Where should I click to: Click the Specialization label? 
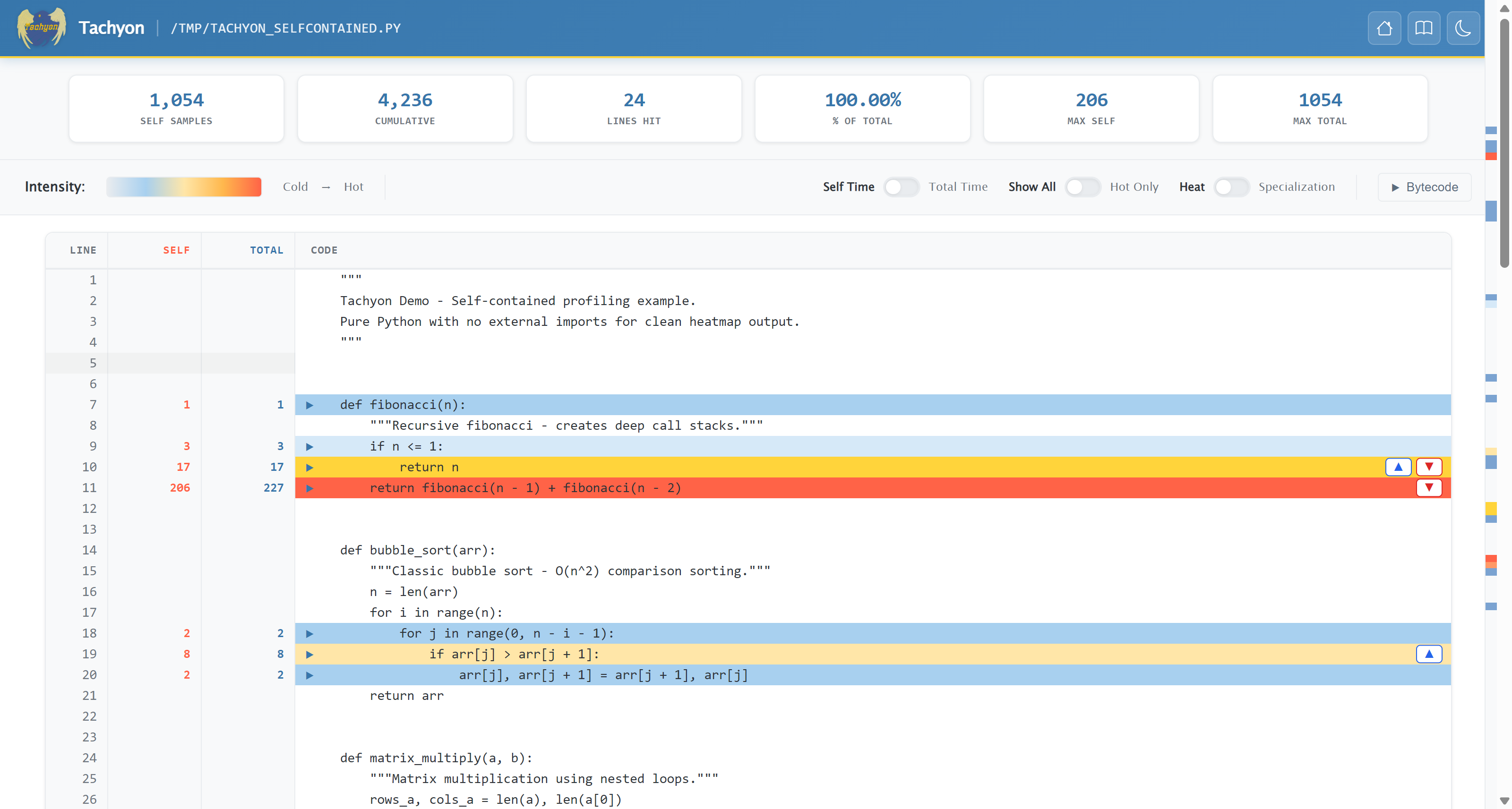tap(1297, 187)
